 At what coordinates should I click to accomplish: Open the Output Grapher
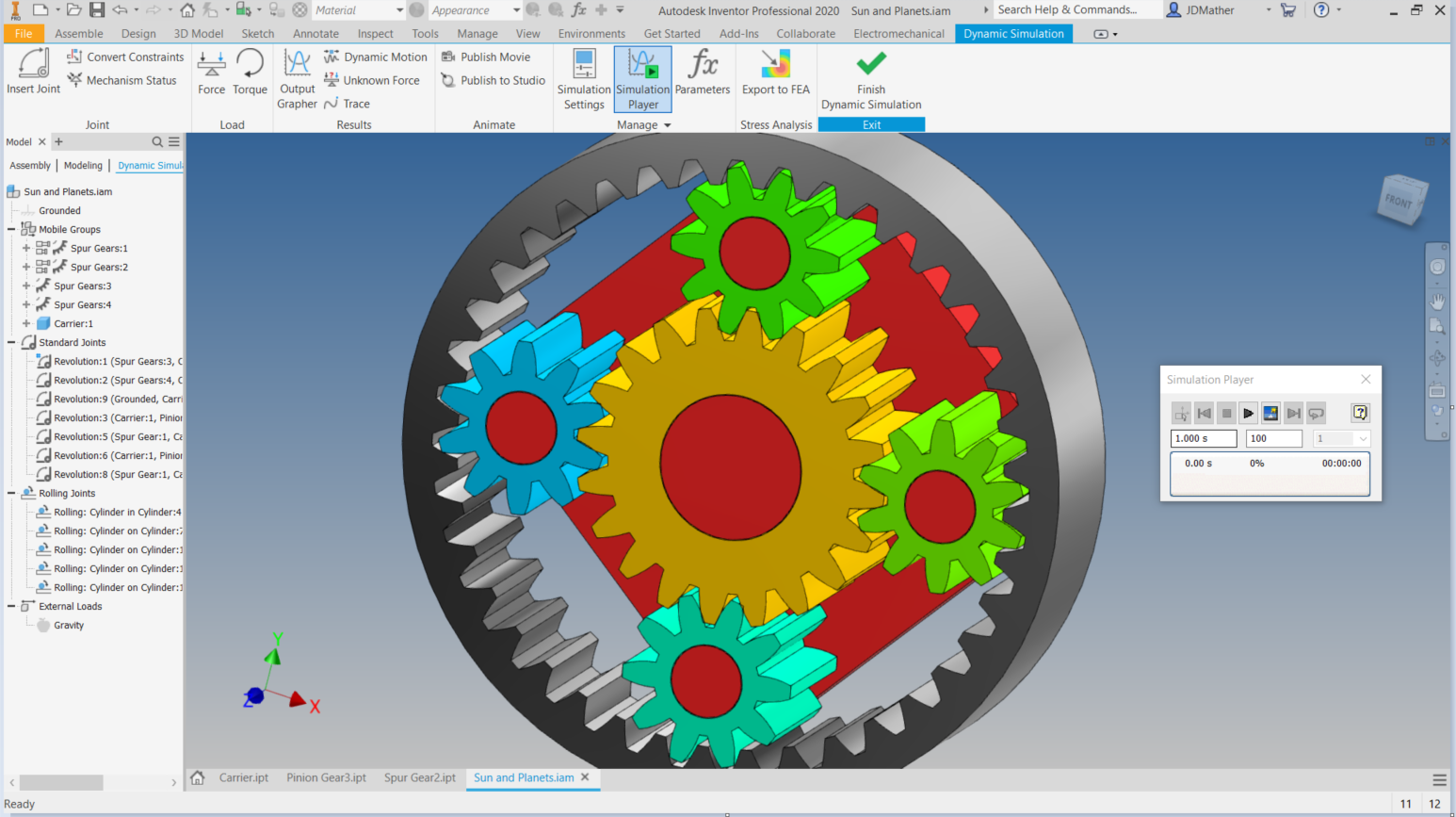pyautogui.click(x=298, y=79)
